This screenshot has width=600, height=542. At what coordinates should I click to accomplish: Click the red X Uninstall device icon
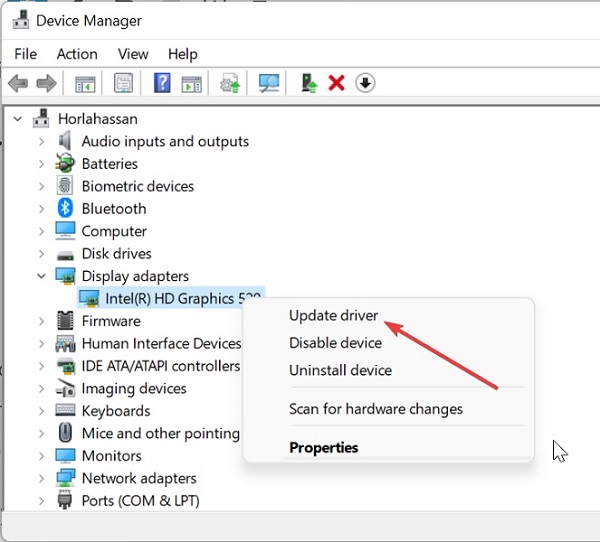336,83
